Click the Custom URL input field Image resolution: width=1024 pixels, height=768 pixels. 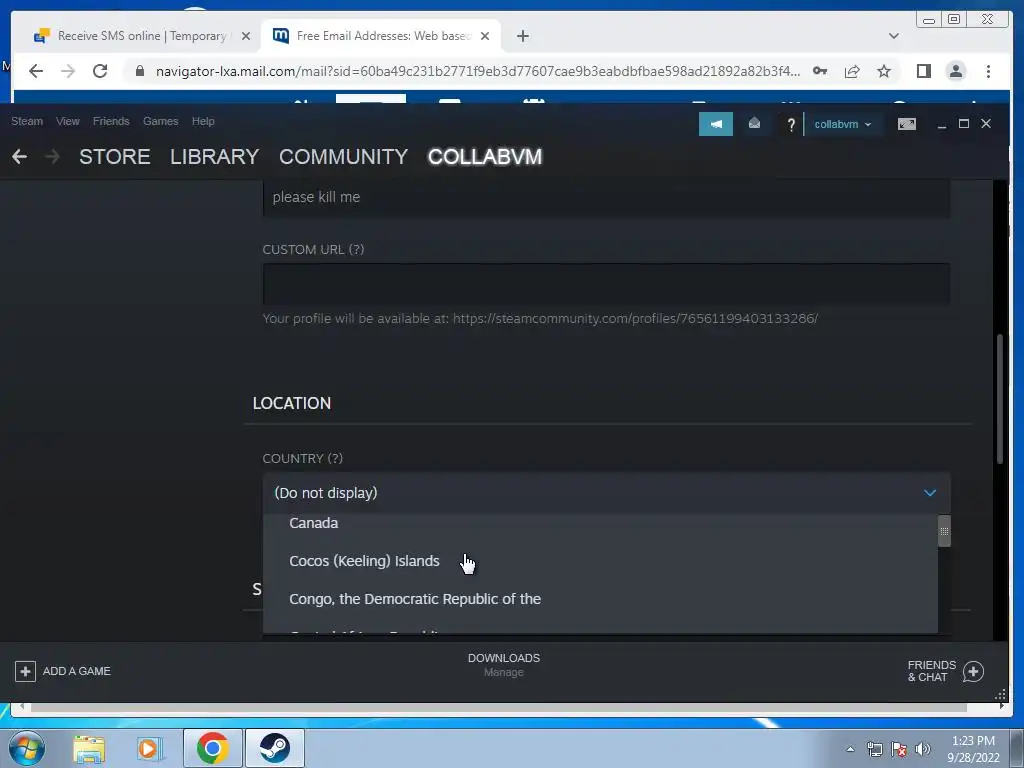click(606, 283)
